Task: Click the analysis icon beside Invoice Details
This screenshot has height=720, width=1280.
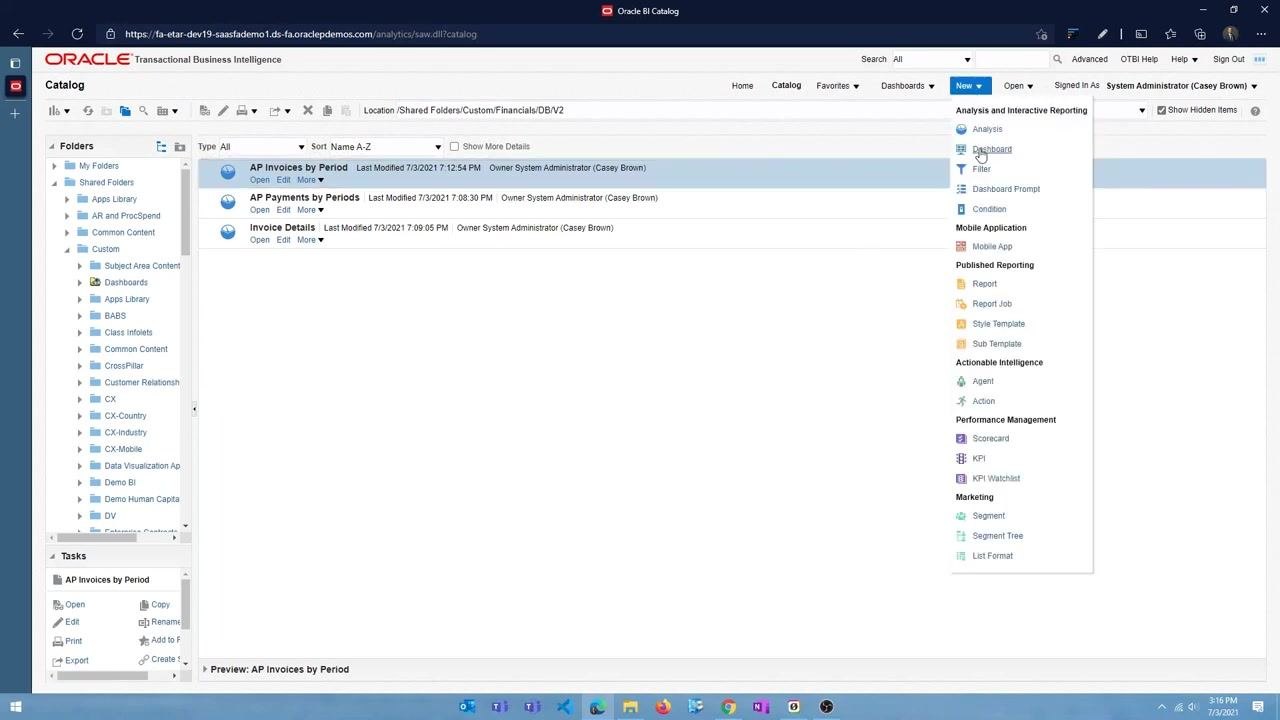Action: [x=228, y=232]
